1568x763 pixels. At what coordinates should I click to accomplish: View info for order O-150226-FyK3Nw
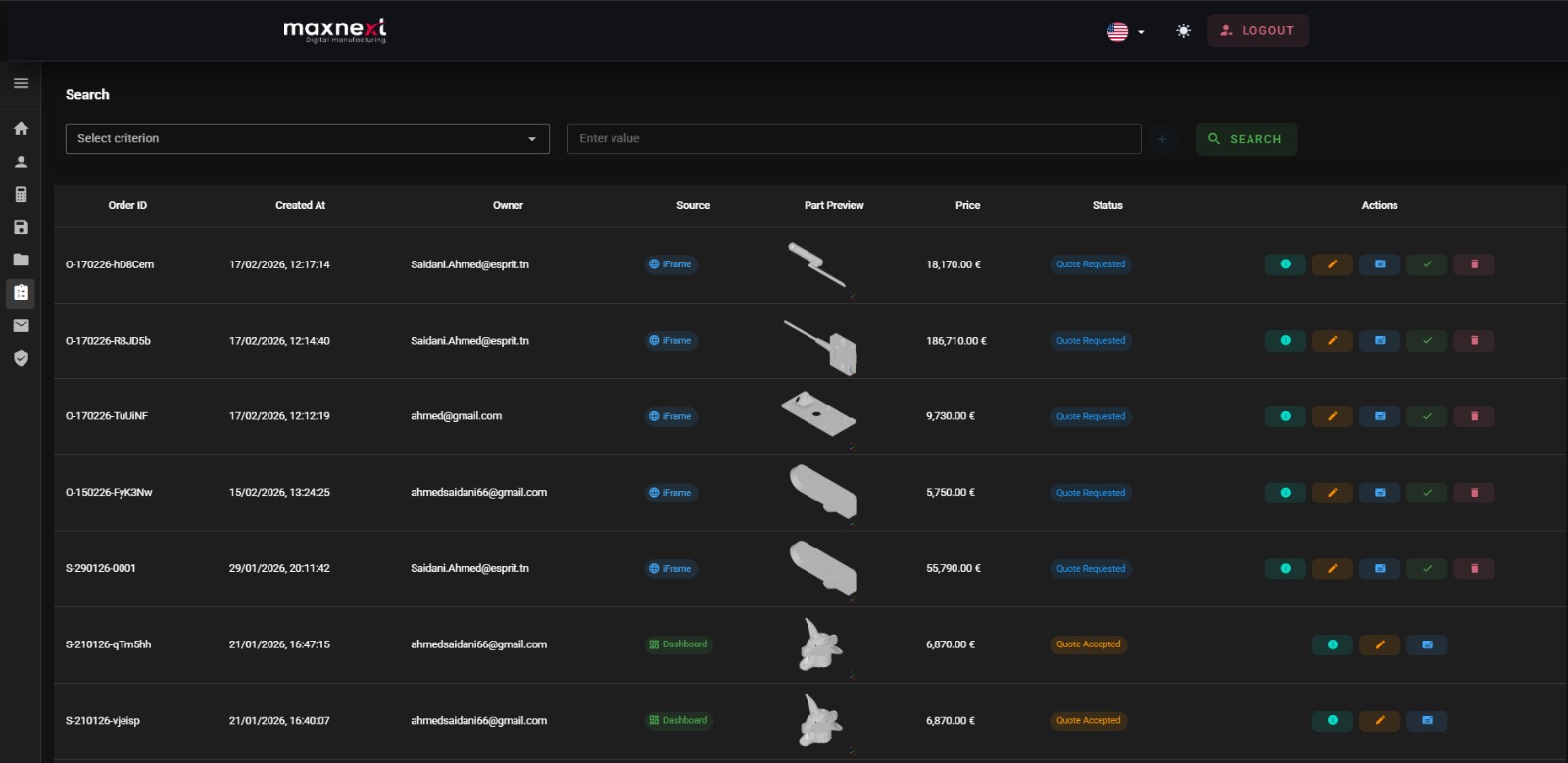[1285, 493]
